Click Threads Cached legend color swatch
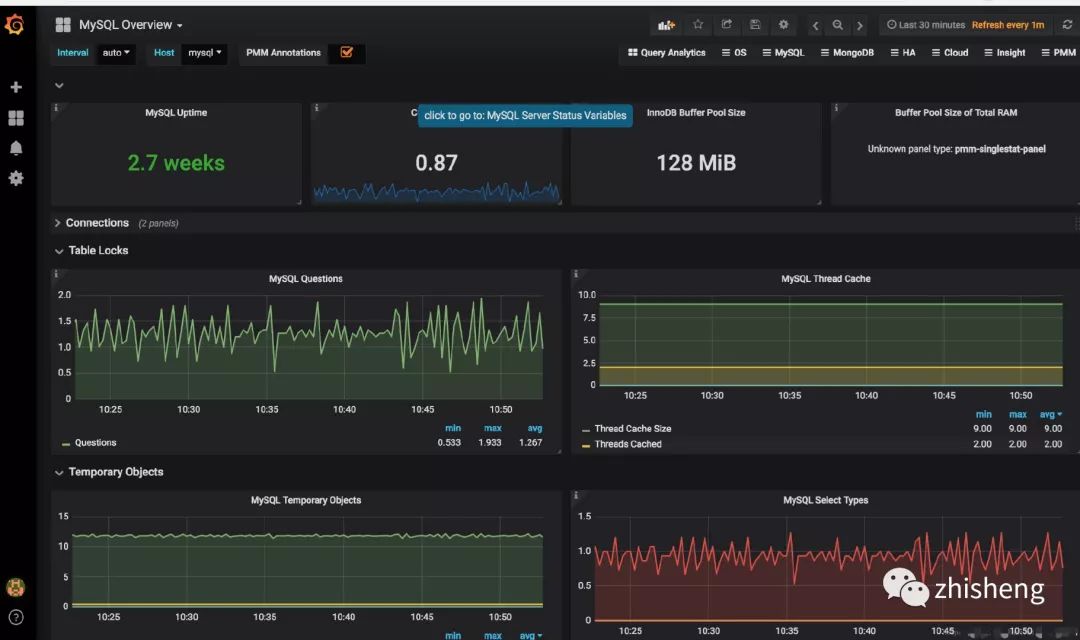The image size is (1080, 640). click(x=586, y=446)
